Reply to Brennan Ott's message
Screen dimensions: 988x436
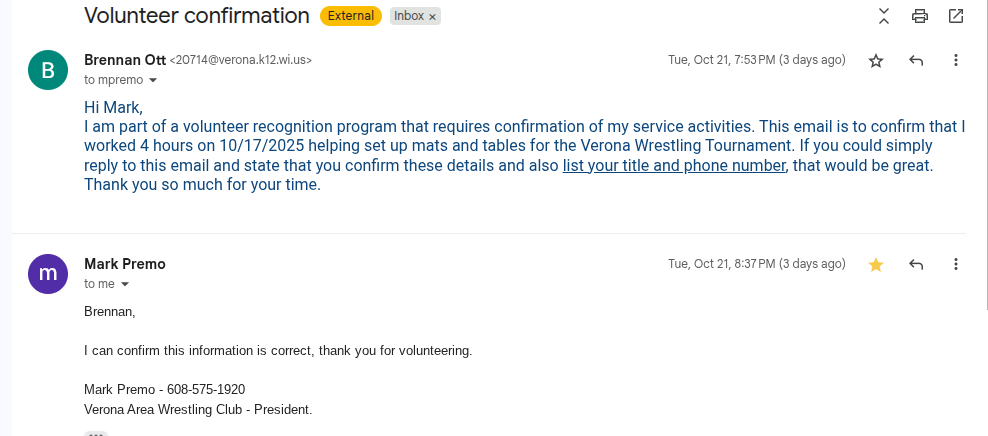pyautogui.click(x=916, y=61)
